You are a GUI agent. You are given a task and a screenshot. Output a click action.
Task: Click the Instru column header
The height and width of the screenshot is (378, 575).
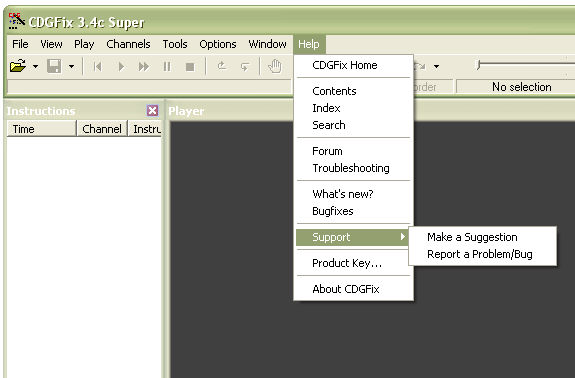point(145,129)
